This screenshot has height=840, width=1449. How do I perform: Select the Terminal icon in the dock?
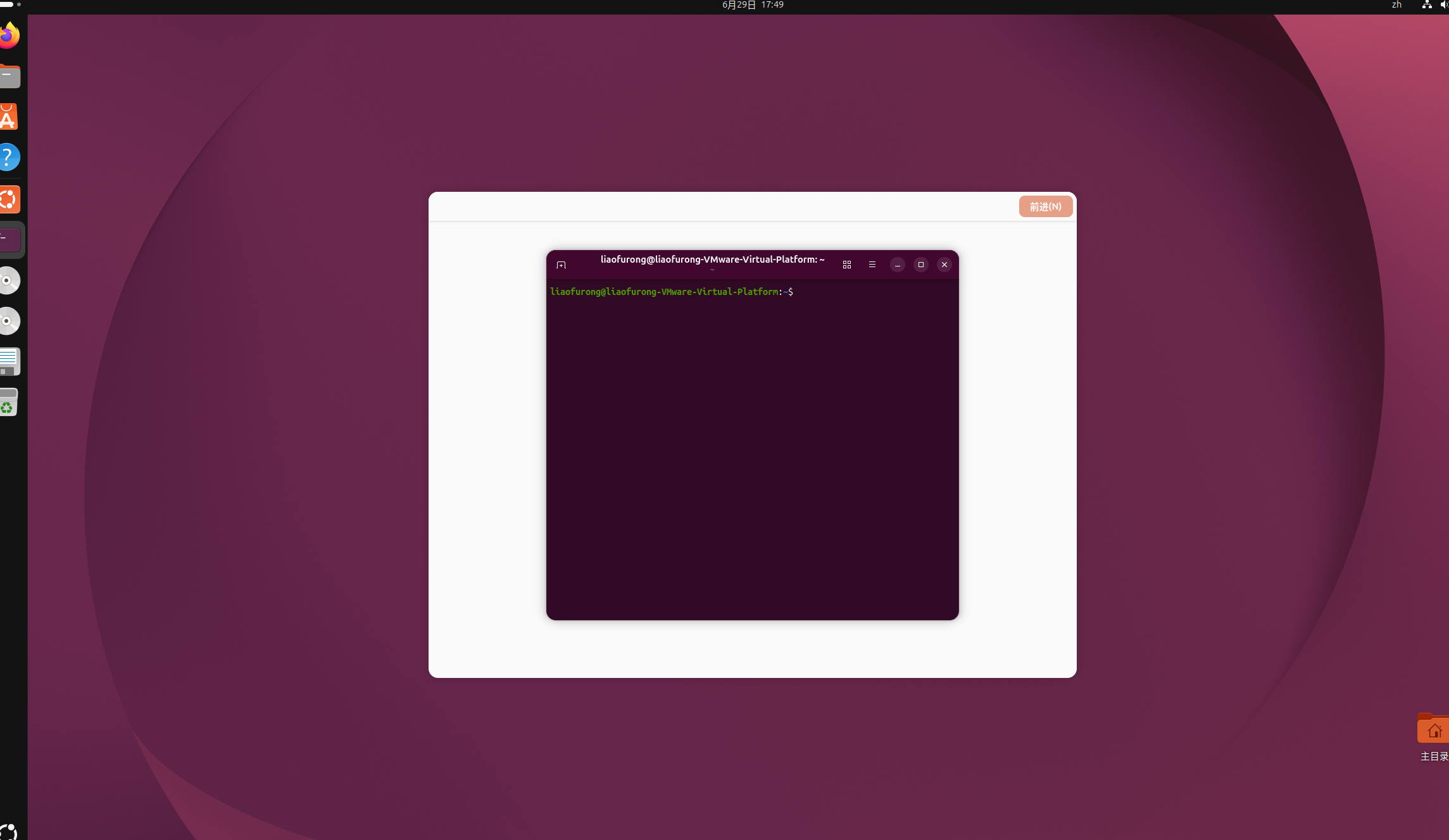point(9,240)
